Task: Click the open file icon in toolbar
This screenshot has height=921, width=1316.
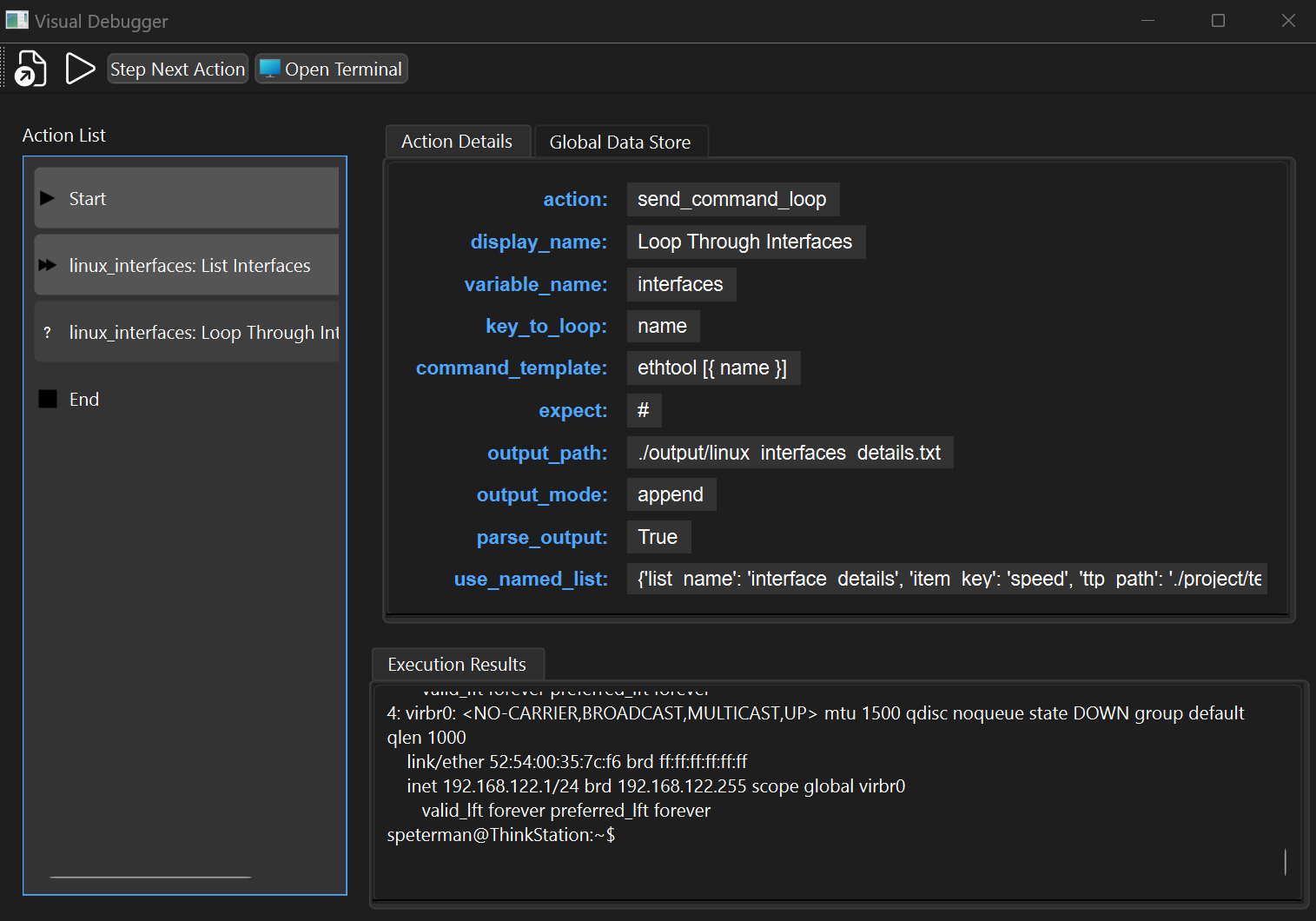Action: click(x=30, y=69)
